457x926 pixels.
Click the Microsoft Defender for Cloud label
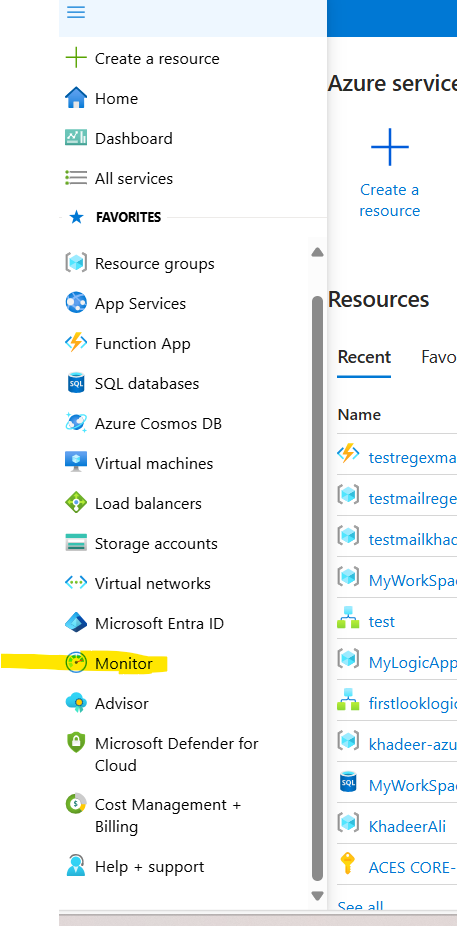click(x=177, y=754)
